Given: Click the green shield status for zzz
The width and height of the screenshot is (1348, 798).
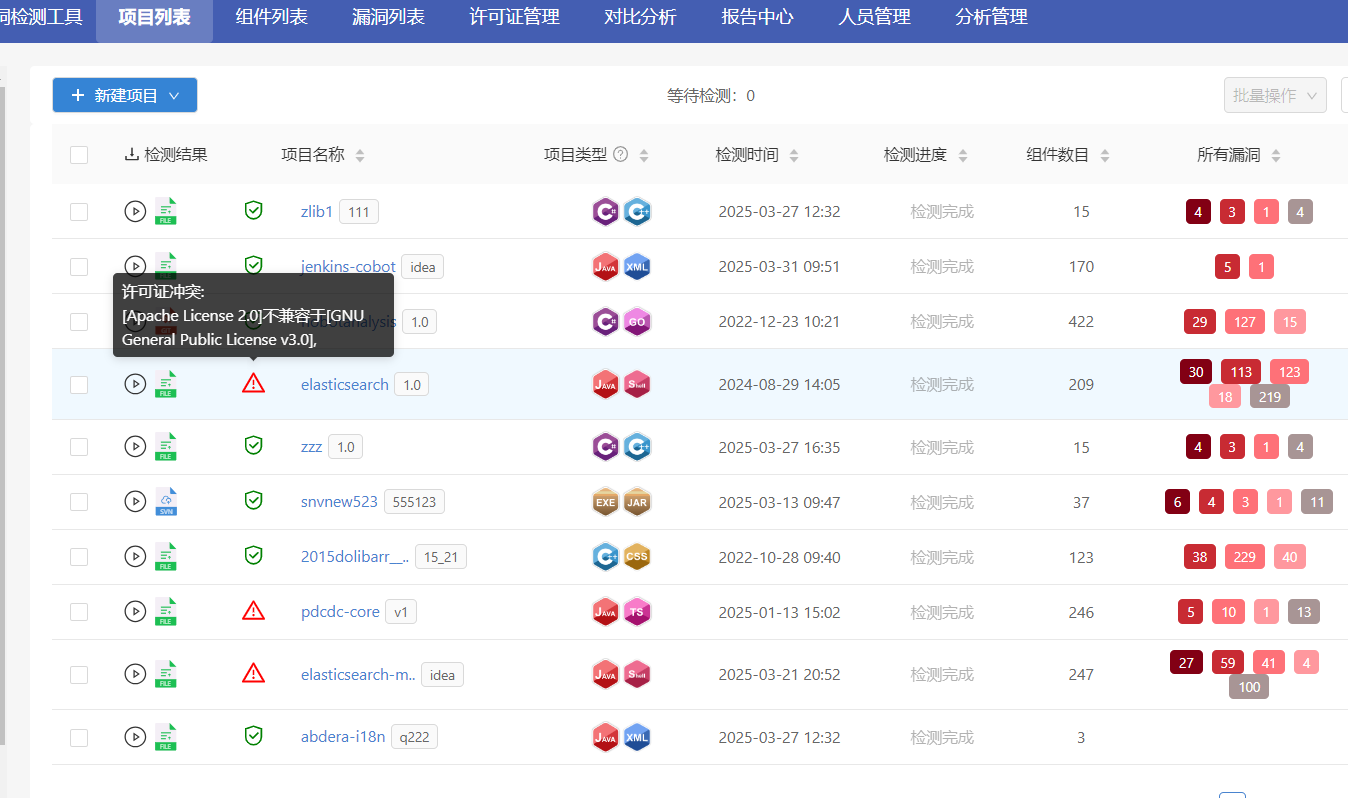Looking at the screenshot, I should coord(253,445).
